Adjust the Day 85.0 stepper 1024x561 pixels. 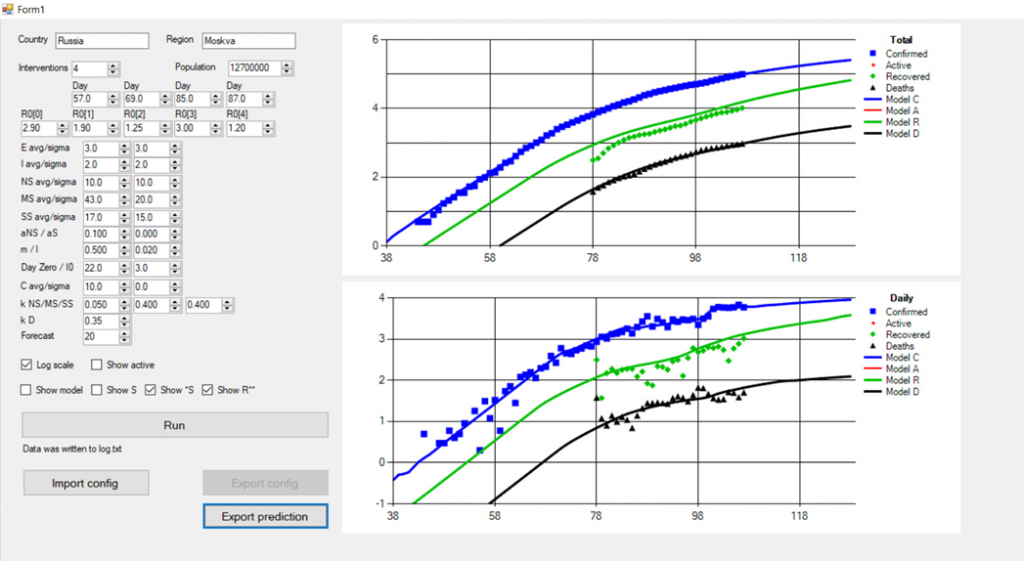pyautogui.click(x=216, y=99)
